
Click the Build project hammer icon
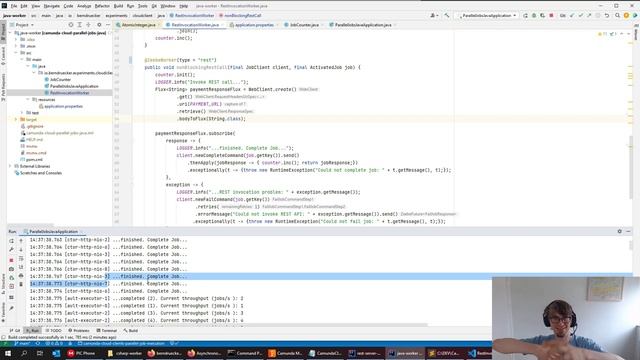click(x=447, y=16)
